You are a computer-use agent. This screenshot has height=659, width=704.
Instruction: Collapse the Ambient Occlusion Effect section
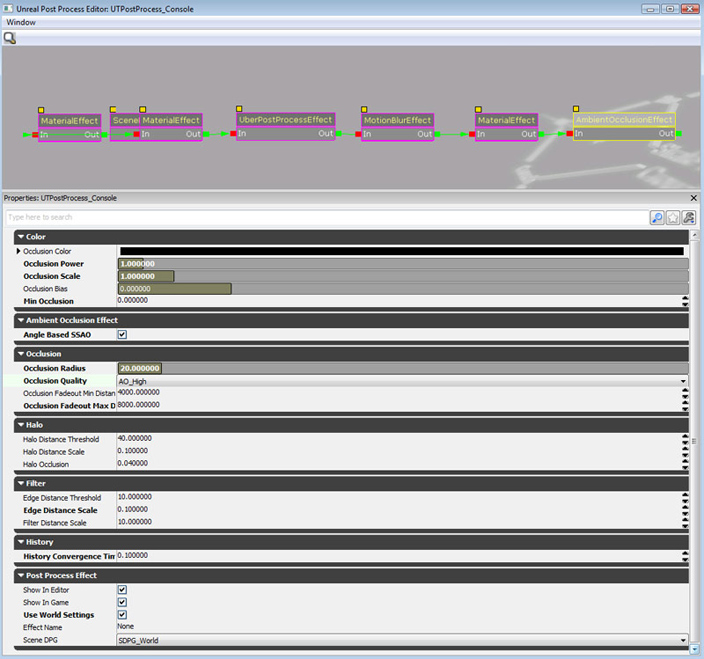click(21, 320)
